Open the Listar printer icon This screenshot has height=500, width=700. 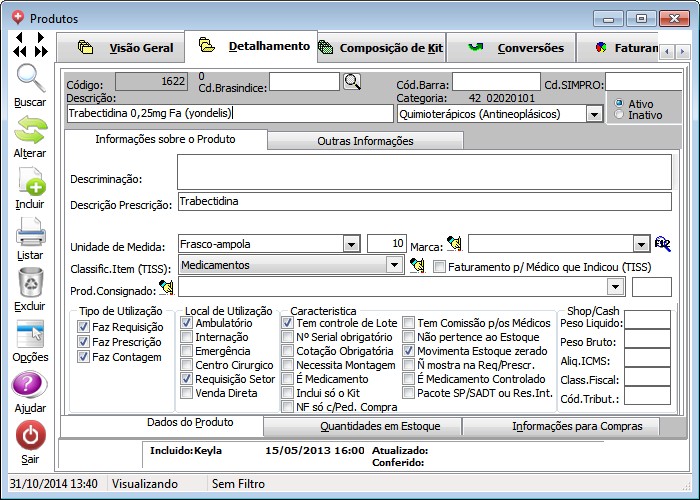[x=30, y=233]
